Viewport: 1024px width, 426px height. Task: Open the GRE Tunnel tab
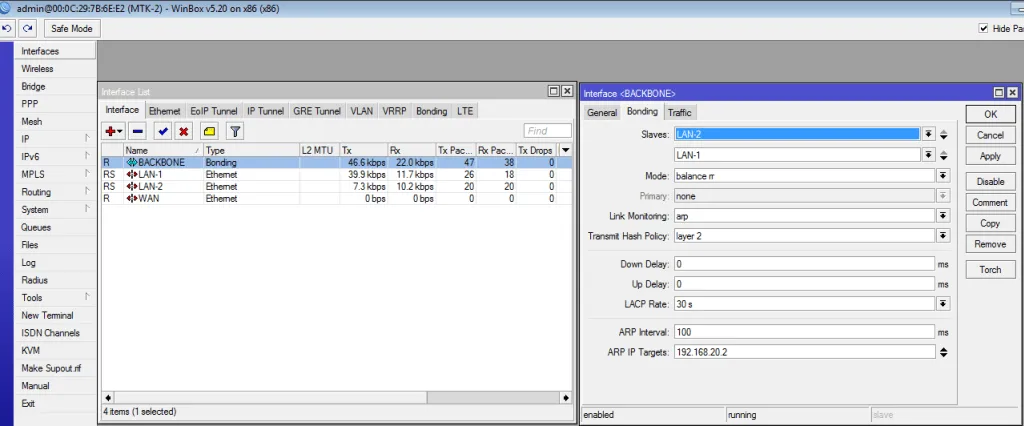tap(317, 111)
